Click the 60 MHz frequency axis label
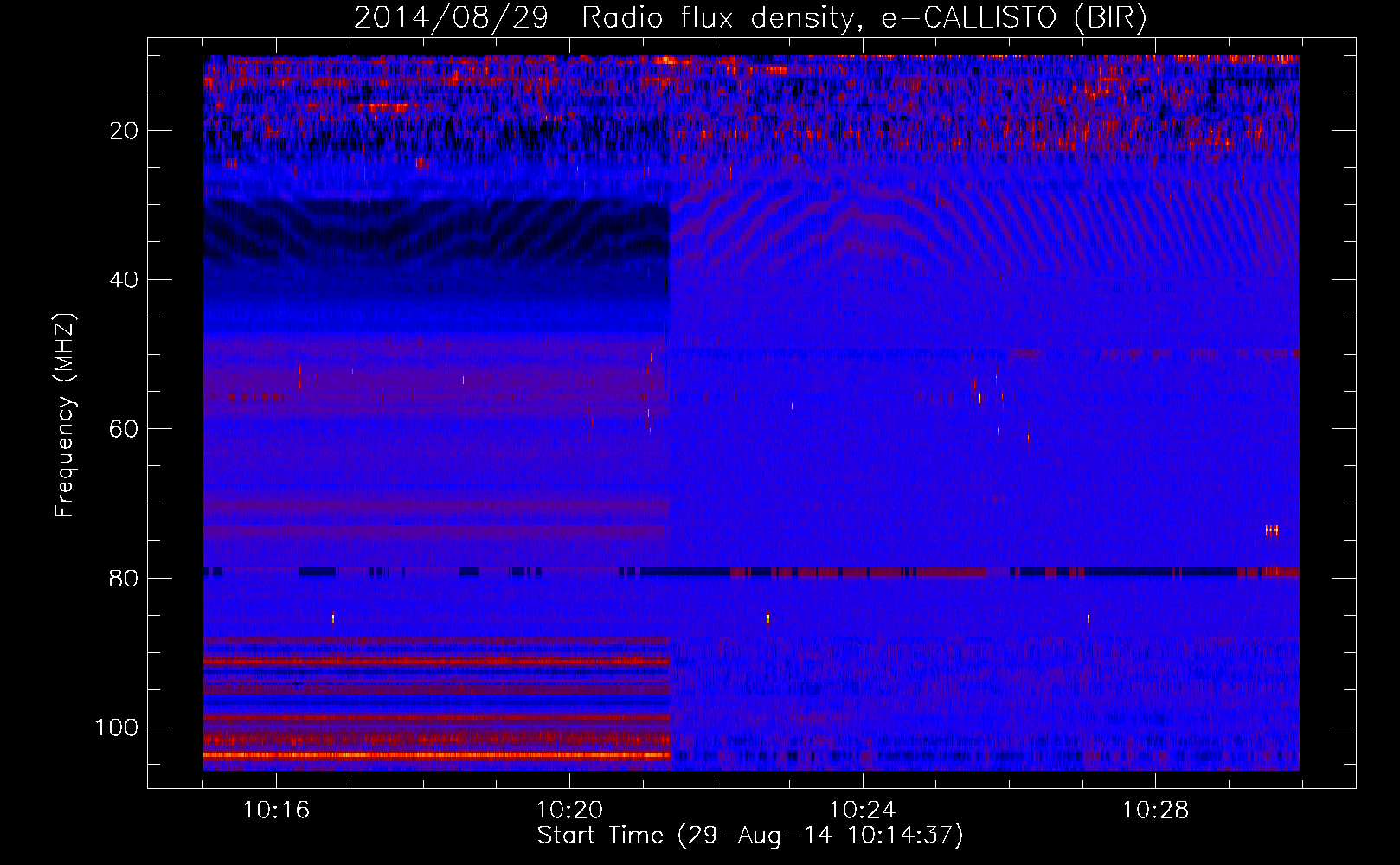Viewport: 1400px width, 865px height. click(x=124, y=429)
